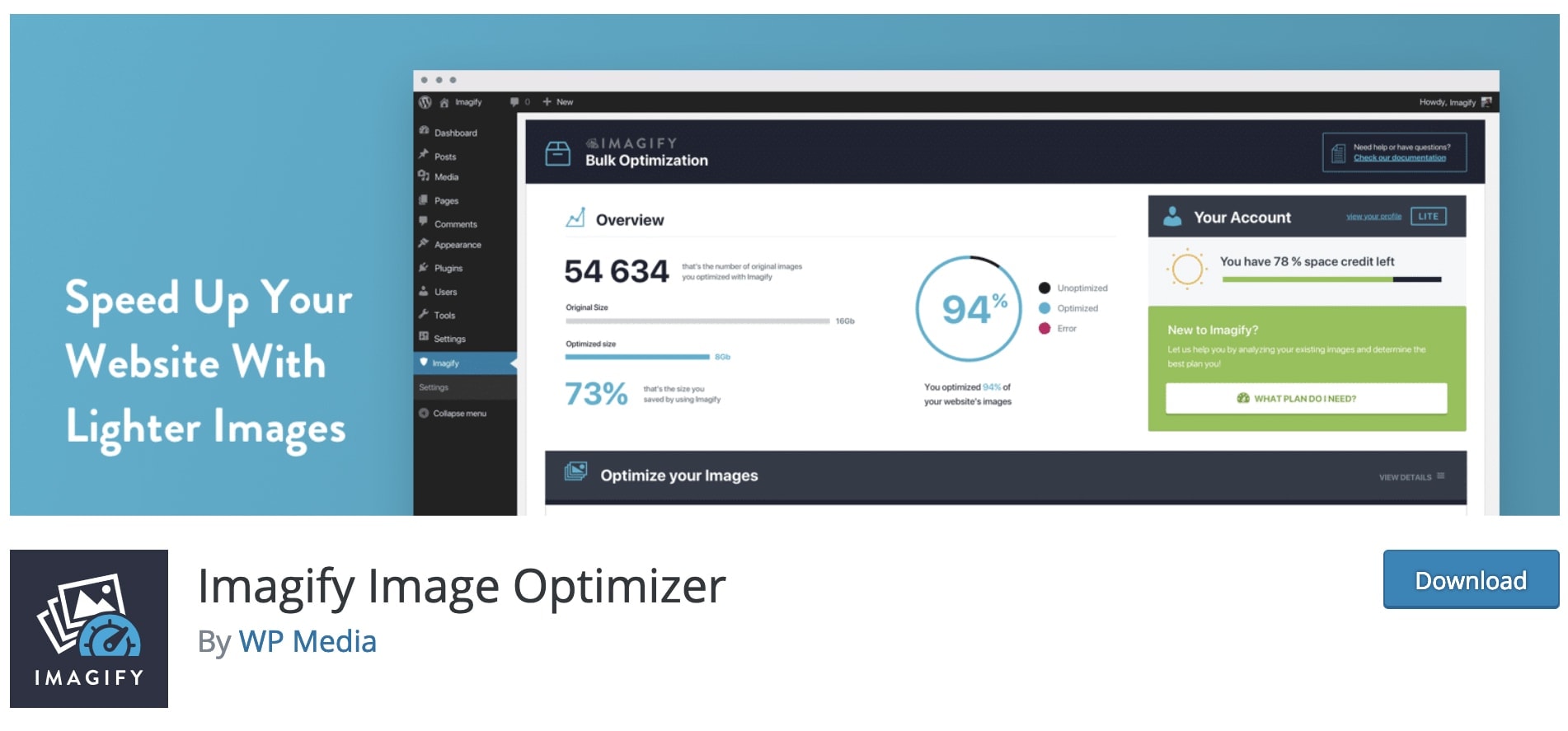
Task: Click the Overview chart icon
Action: [575, 218]
